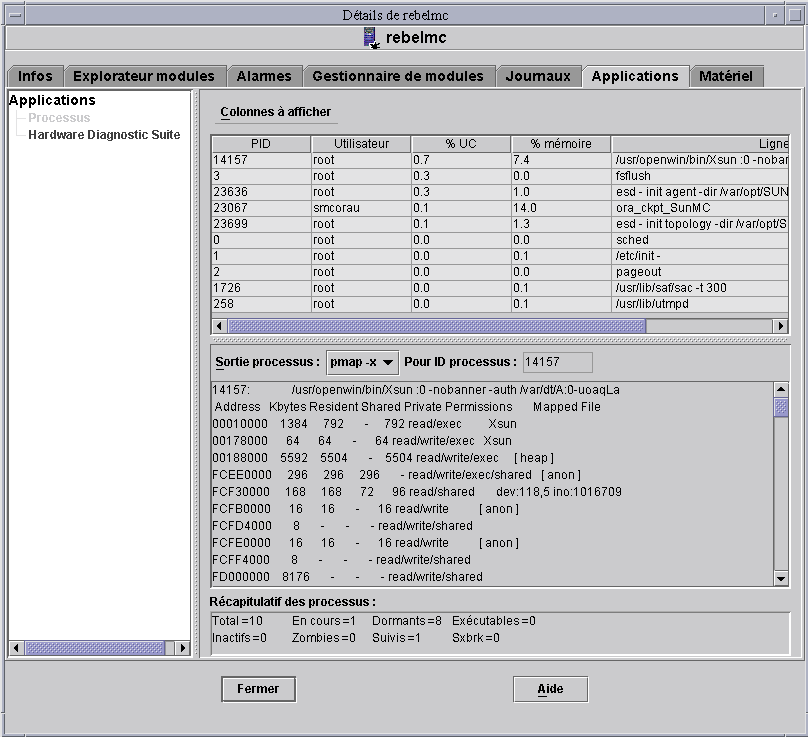Select the ora_ckpt_SunMC command cell
808x737 pixels.
[x=700, y=208]
